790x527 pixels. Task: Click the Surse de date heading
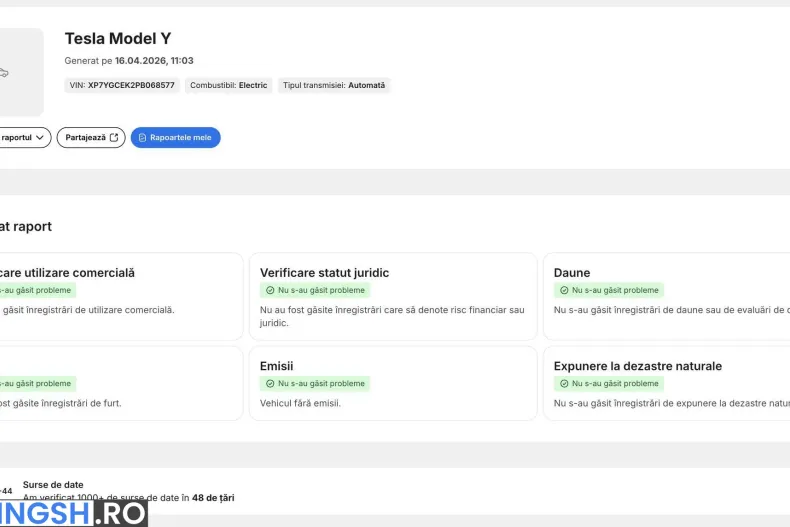click(53, 485)
